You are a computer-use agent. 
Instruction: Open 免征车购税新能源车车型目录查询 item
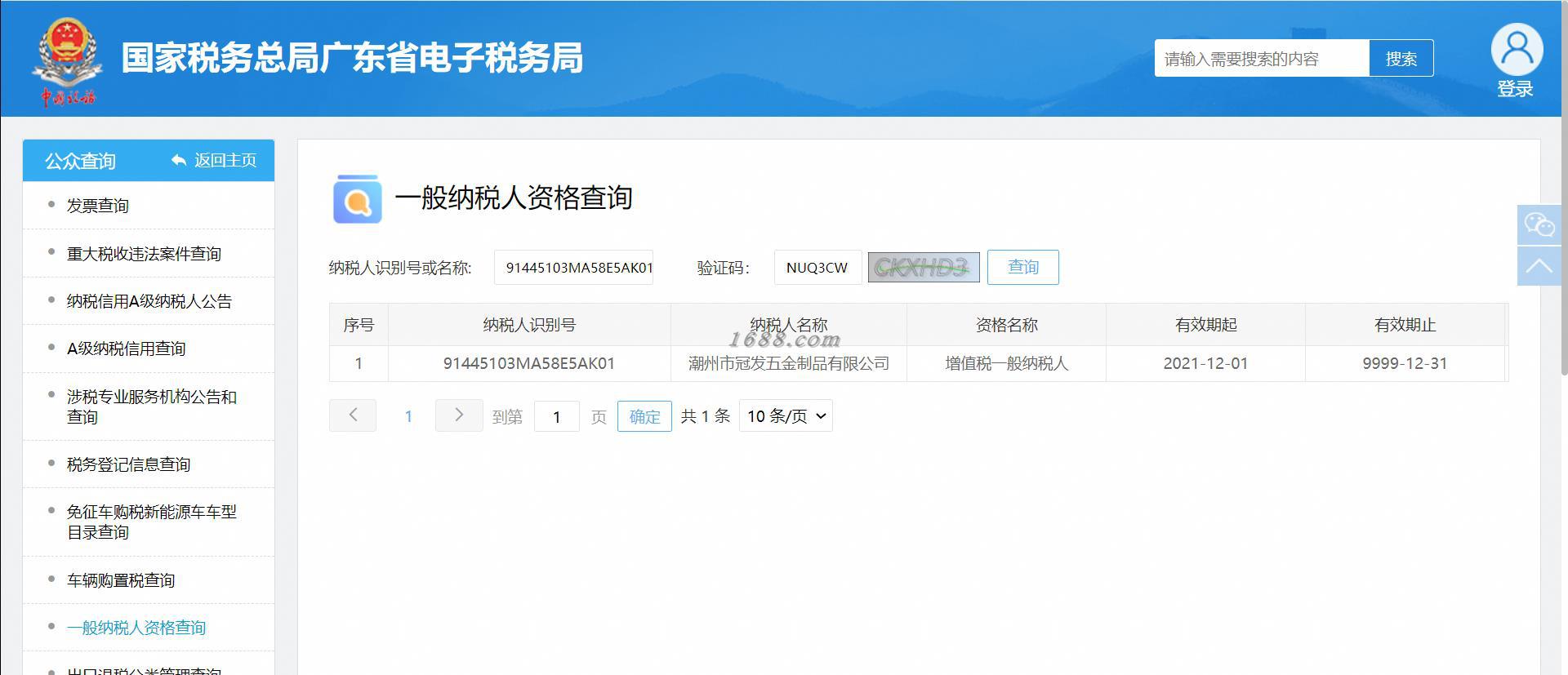[152, 522]
